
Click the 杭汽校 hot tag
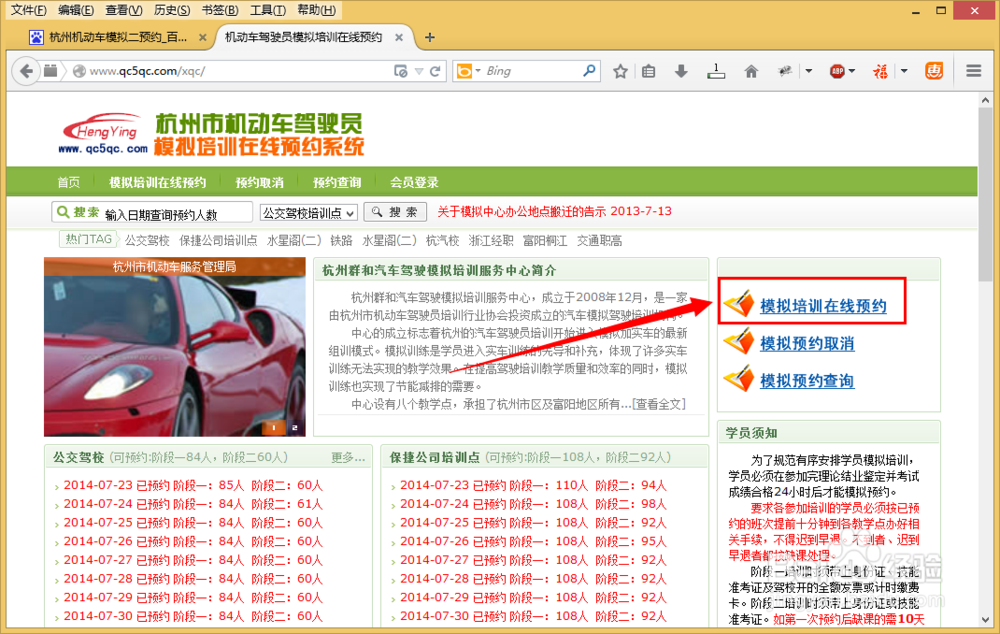tap(443, 240)
